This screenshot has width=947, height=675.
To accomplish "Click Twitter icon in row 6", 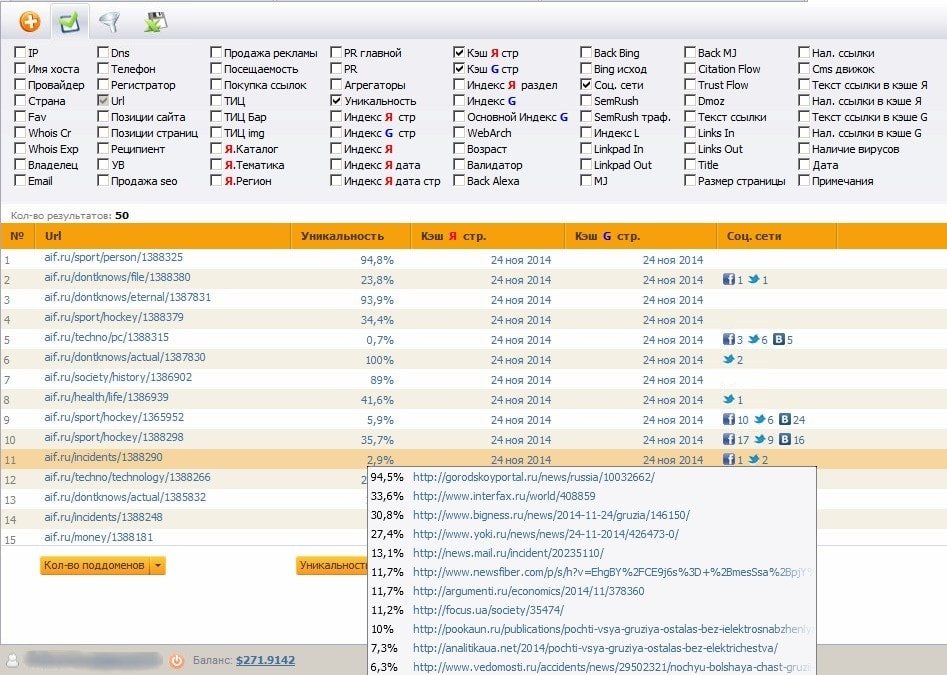I will point(728,360).
